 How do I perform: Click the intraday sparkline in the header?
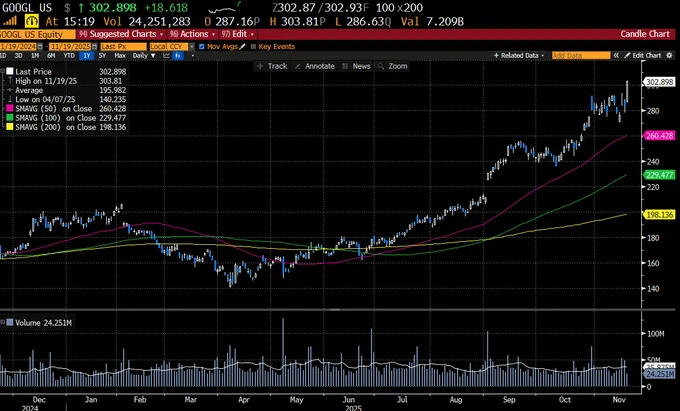point(224,8)
